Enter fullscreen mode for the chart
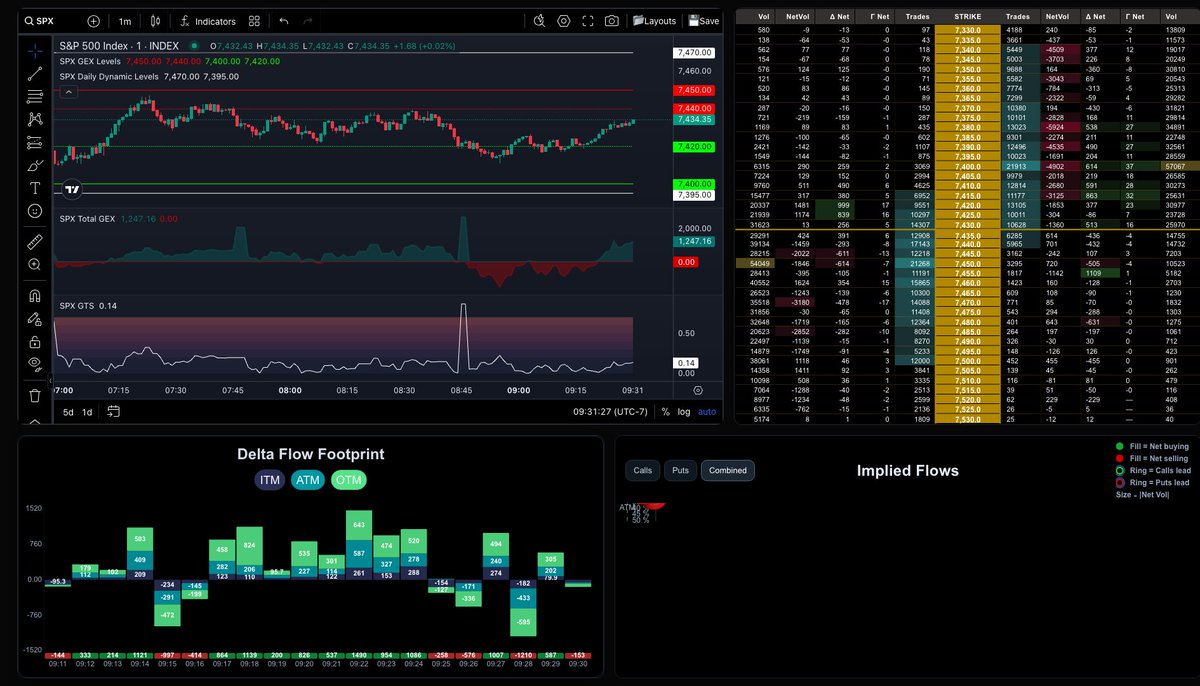This screenshot has height=686, width=1200. 588,21
